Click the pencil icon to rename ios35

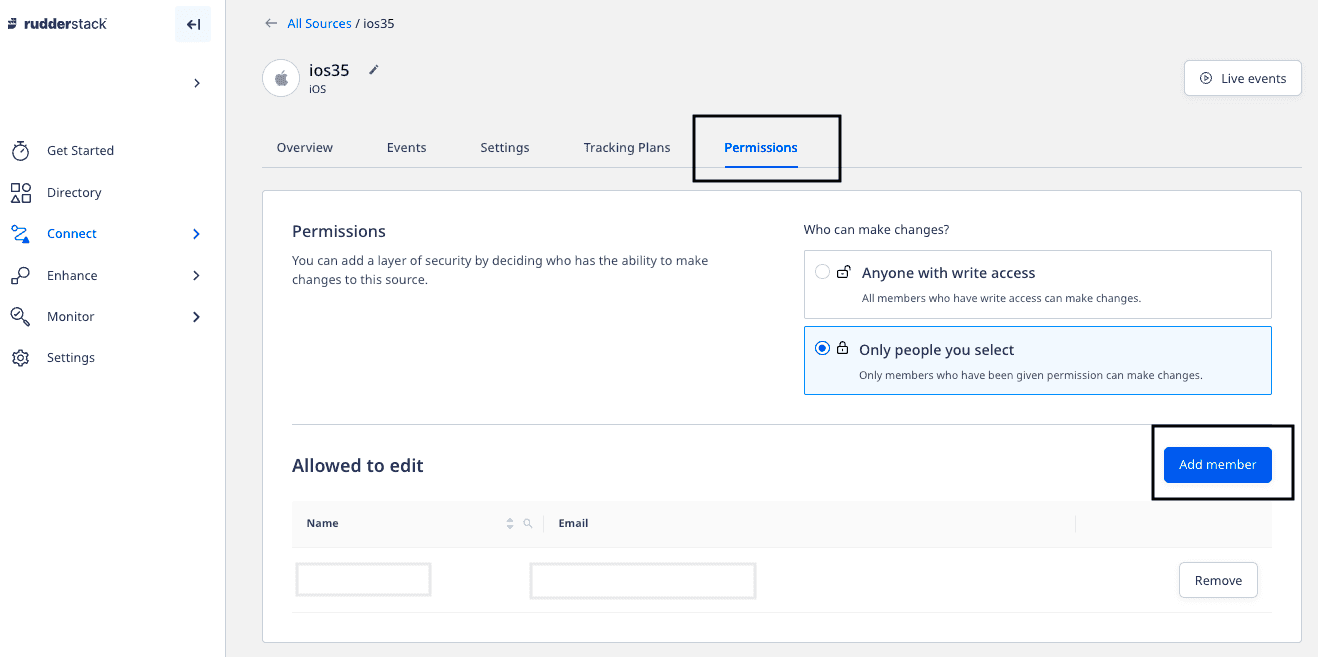(374, 70)
